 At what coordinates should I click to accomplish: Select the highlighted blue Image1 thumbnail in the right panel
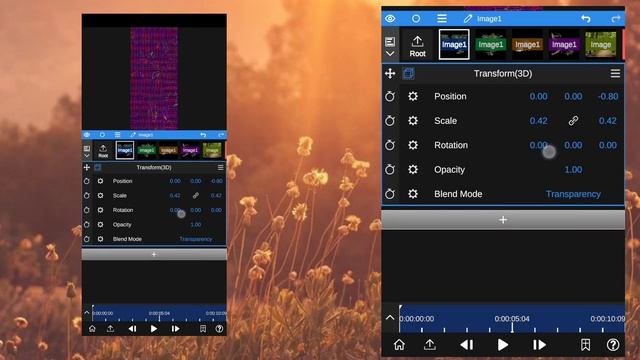tap(454, 44)
